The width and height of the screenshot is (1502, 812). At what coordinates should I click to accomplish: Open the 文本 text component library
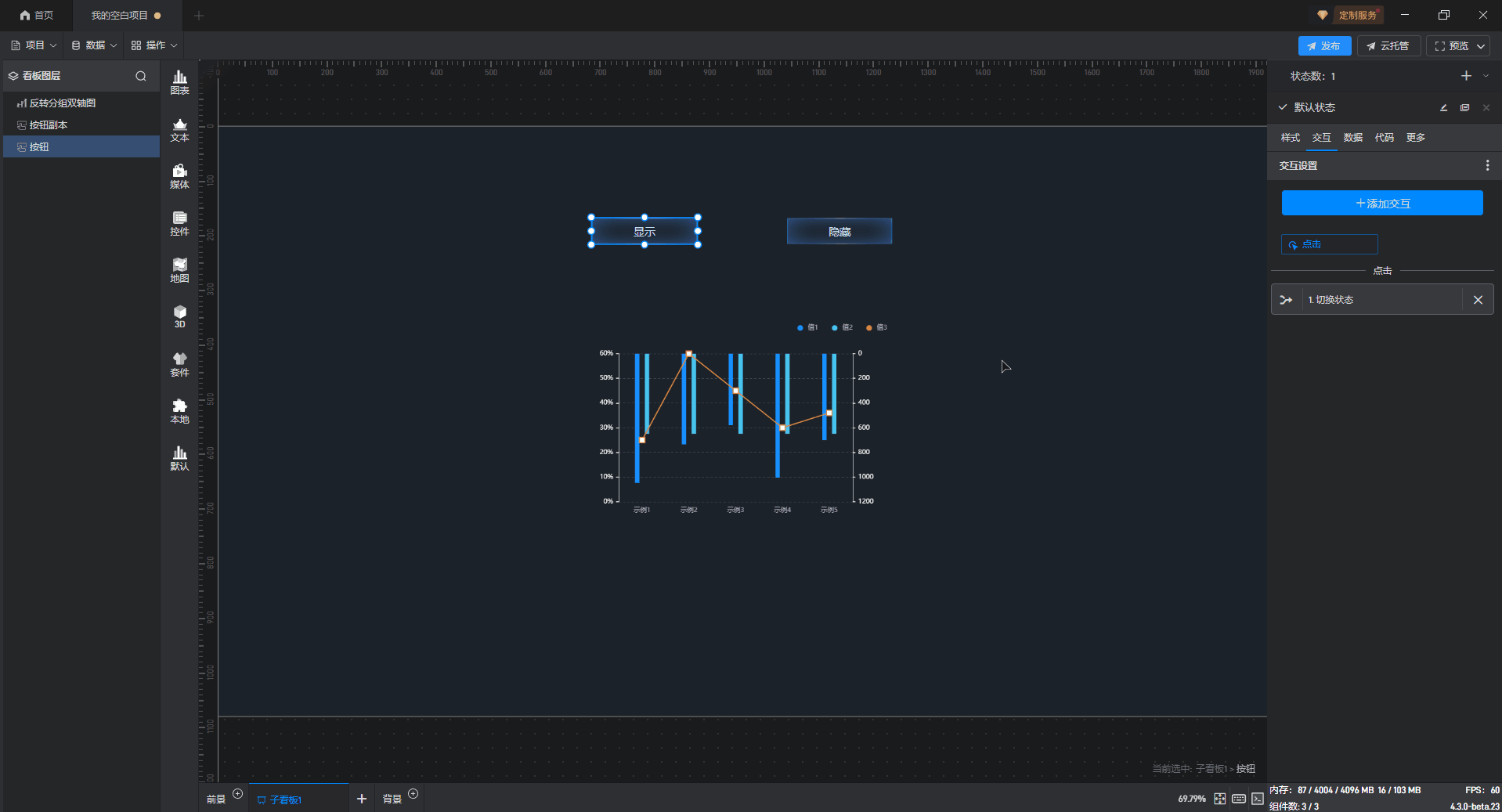(179, 129)
